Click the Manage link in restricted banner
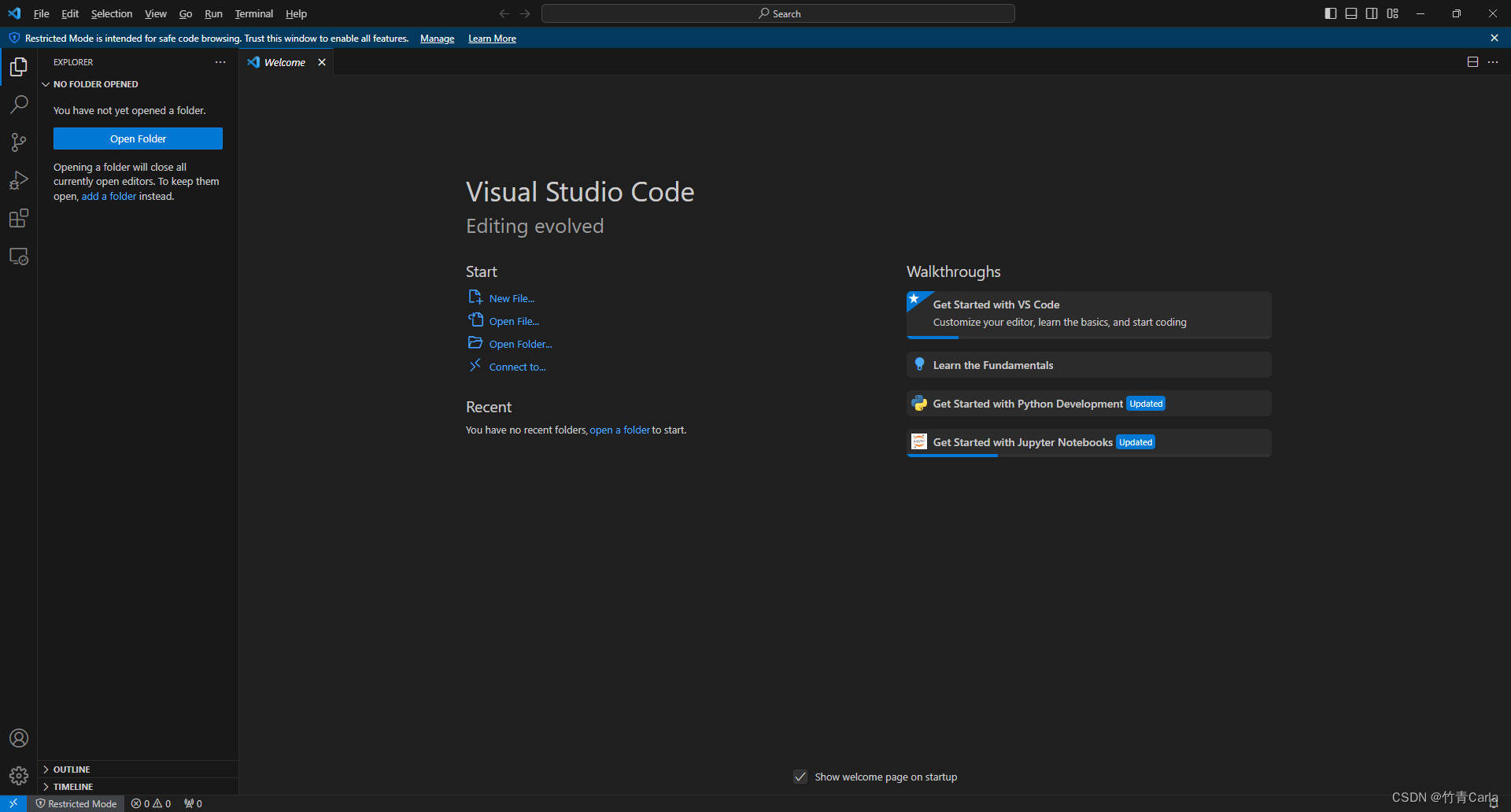This screenshot has height=812, width=1511. pyautogui.click(x=437, y=39)
